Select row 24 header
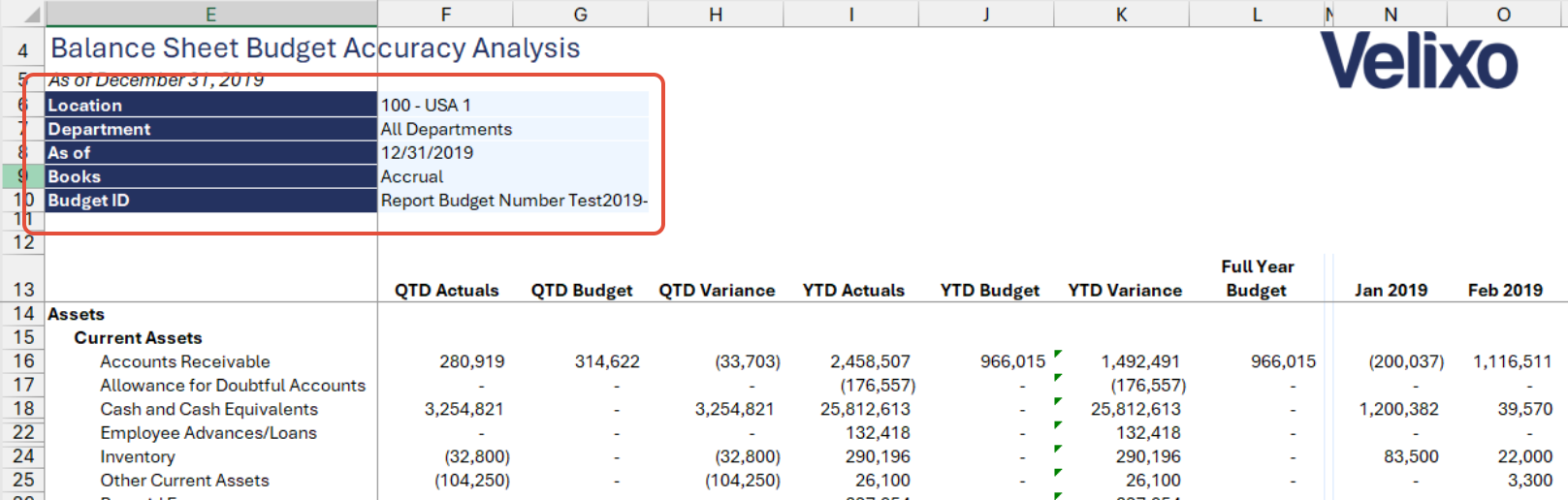 [x=22, y=456]
